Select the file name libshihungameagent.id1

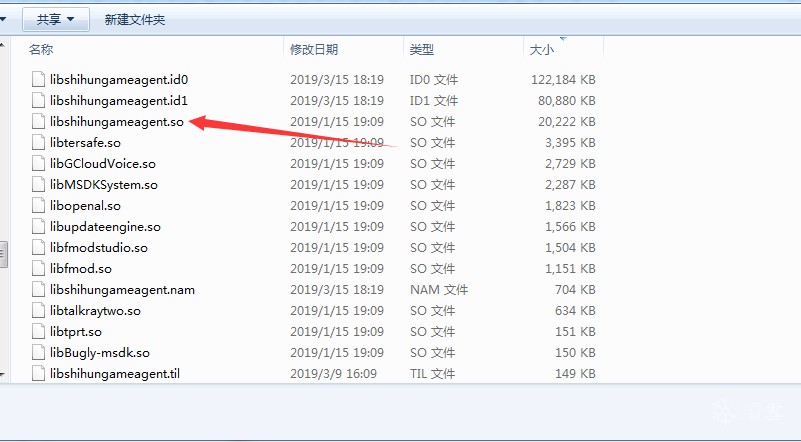119,101
